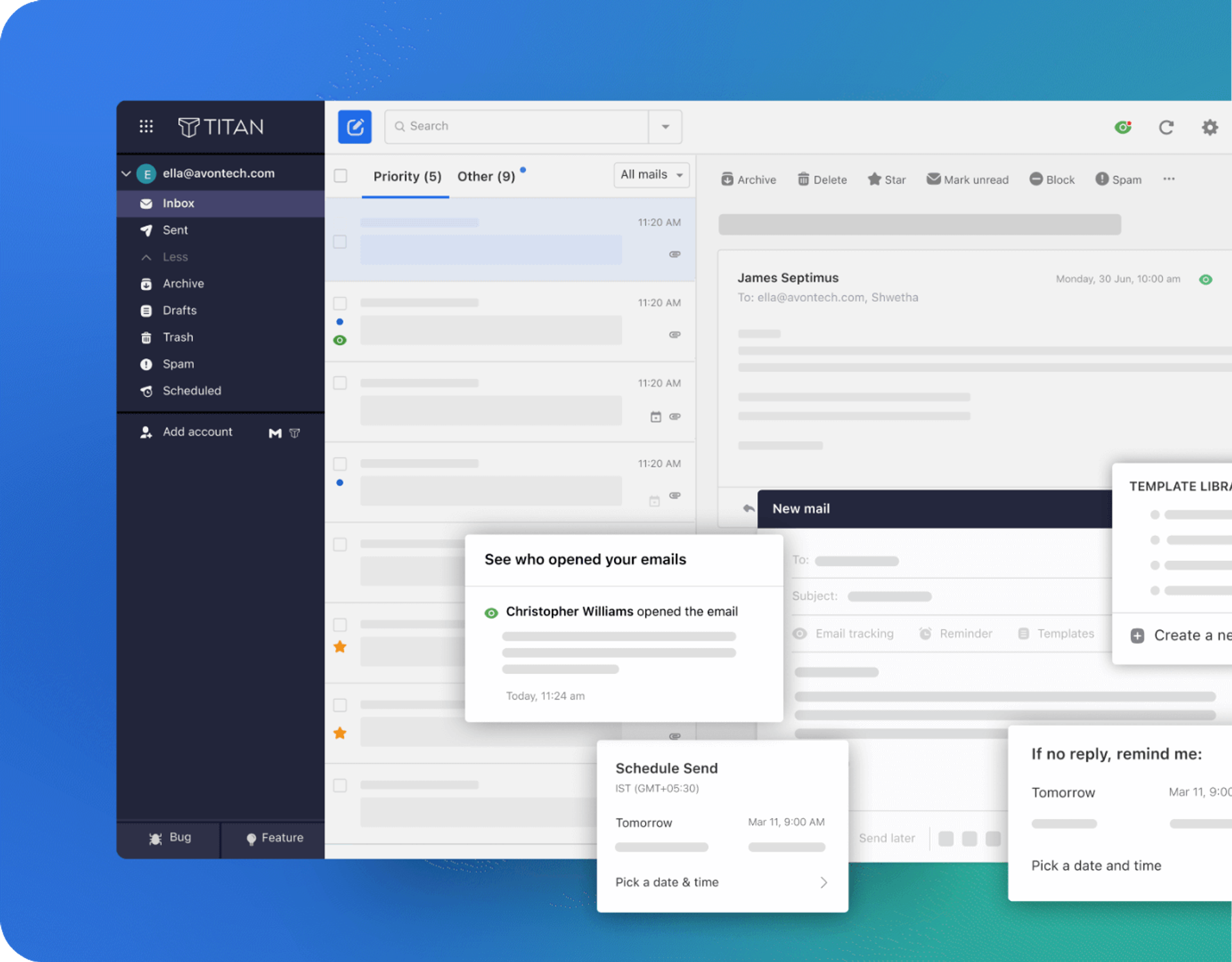Image resolution: width=1232 pixels, height=962 pixels.
Task: Check the last email row's checkbox
Action: (340, 786)
